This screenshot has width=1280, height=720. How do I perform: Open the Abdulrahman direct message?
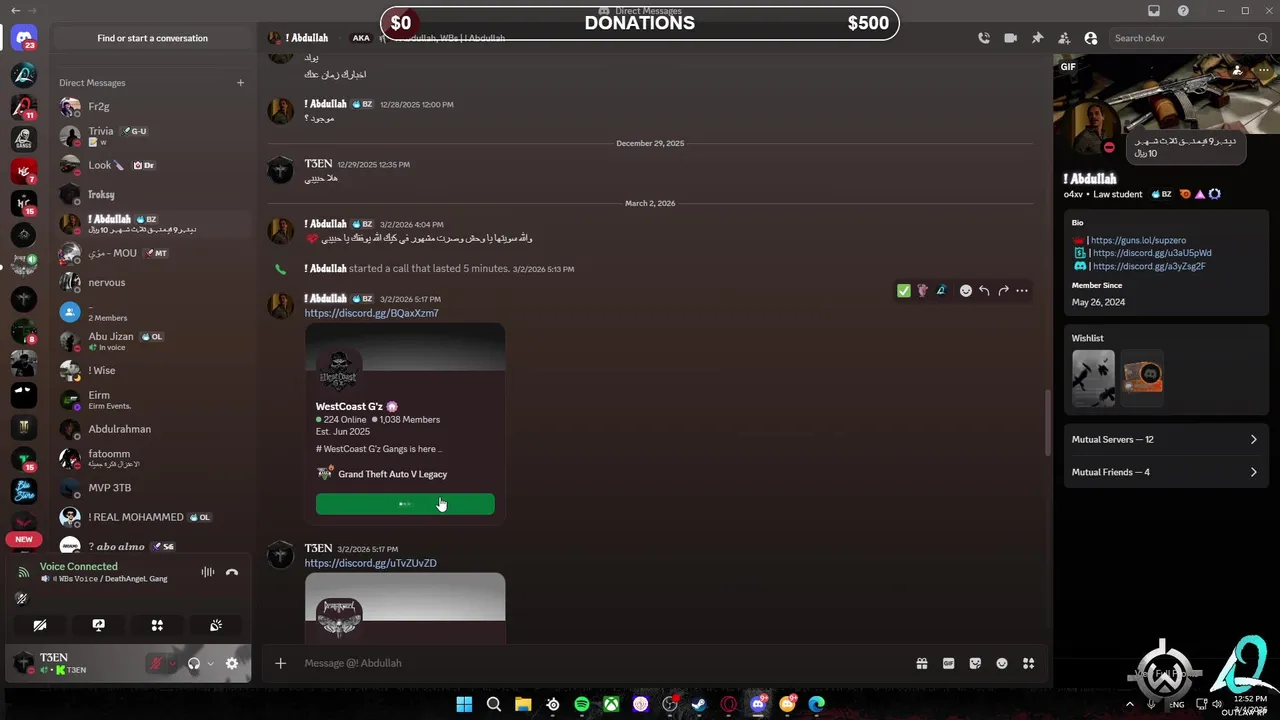click(x=153, y=429)
